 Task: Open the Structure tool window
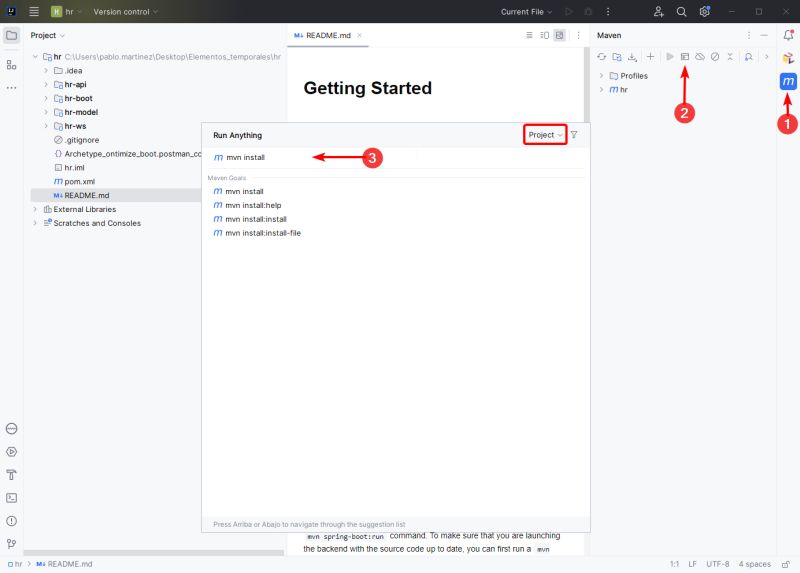pos(11,65)
